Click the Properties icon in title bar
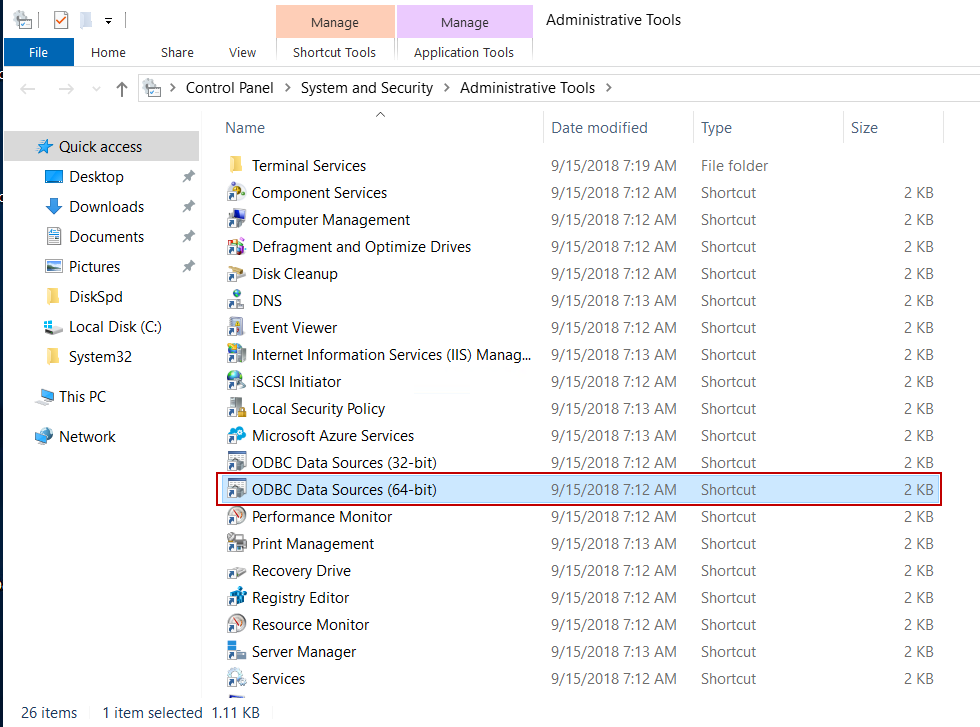This screenshot has height=727, width=980. [61, 20]
